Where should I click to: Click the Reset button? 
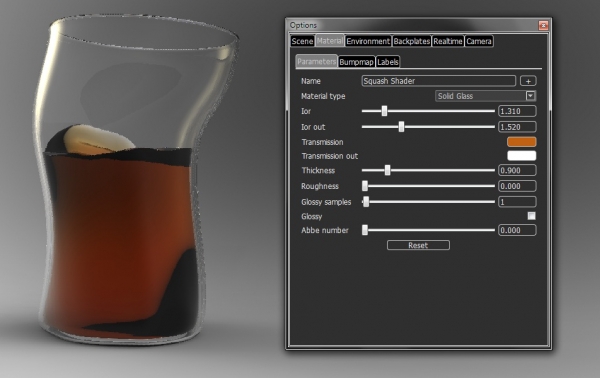click(x=418, y=245)
